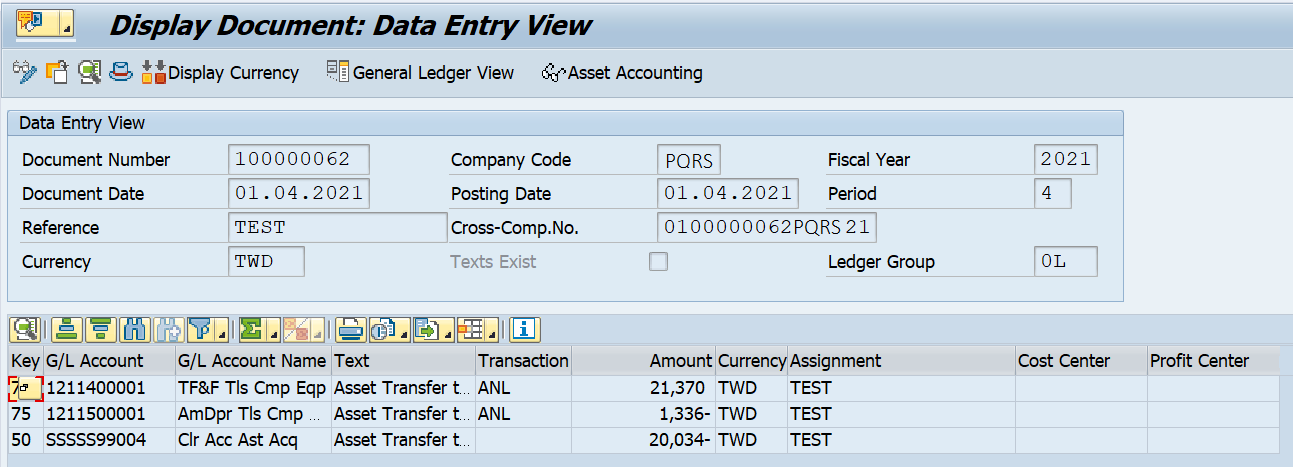Viewport: 1293px width, 467px height.
Task: Click the AmDpr Tls Cmp account name cell
Action: click(x=253, y=414)
